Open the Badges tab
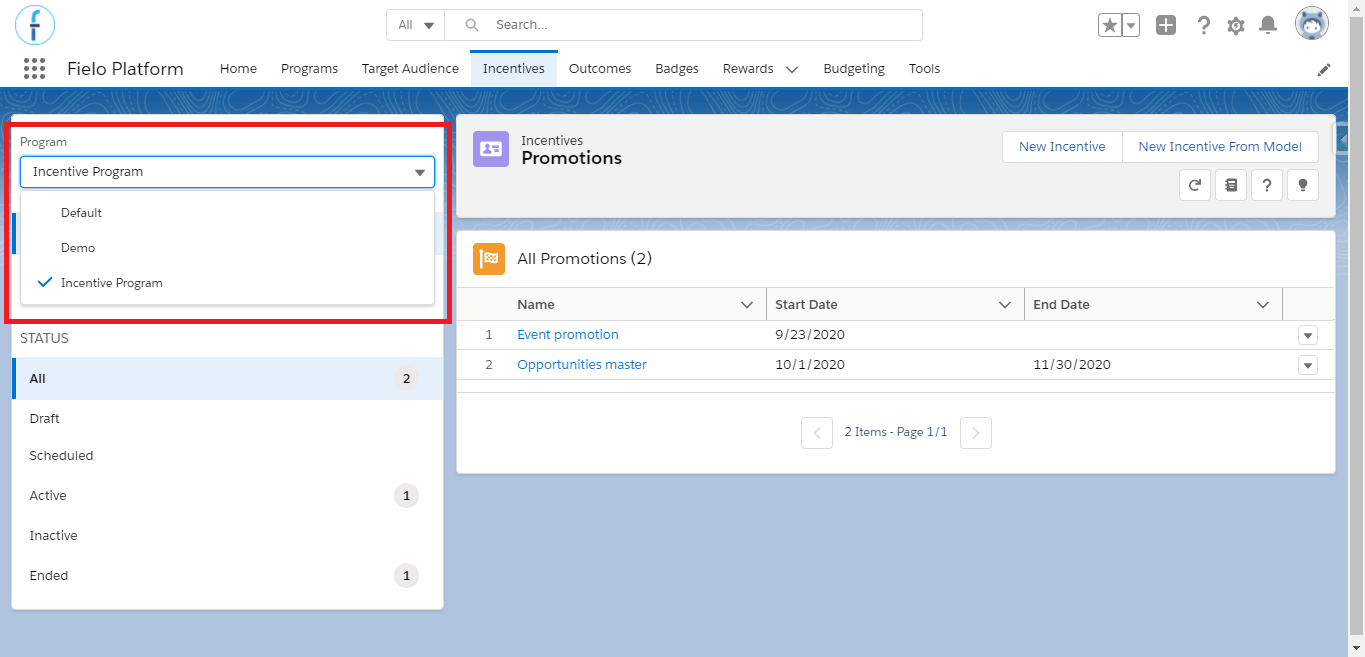The width and height of the screenshot is (1365, 657). point(677,69)
